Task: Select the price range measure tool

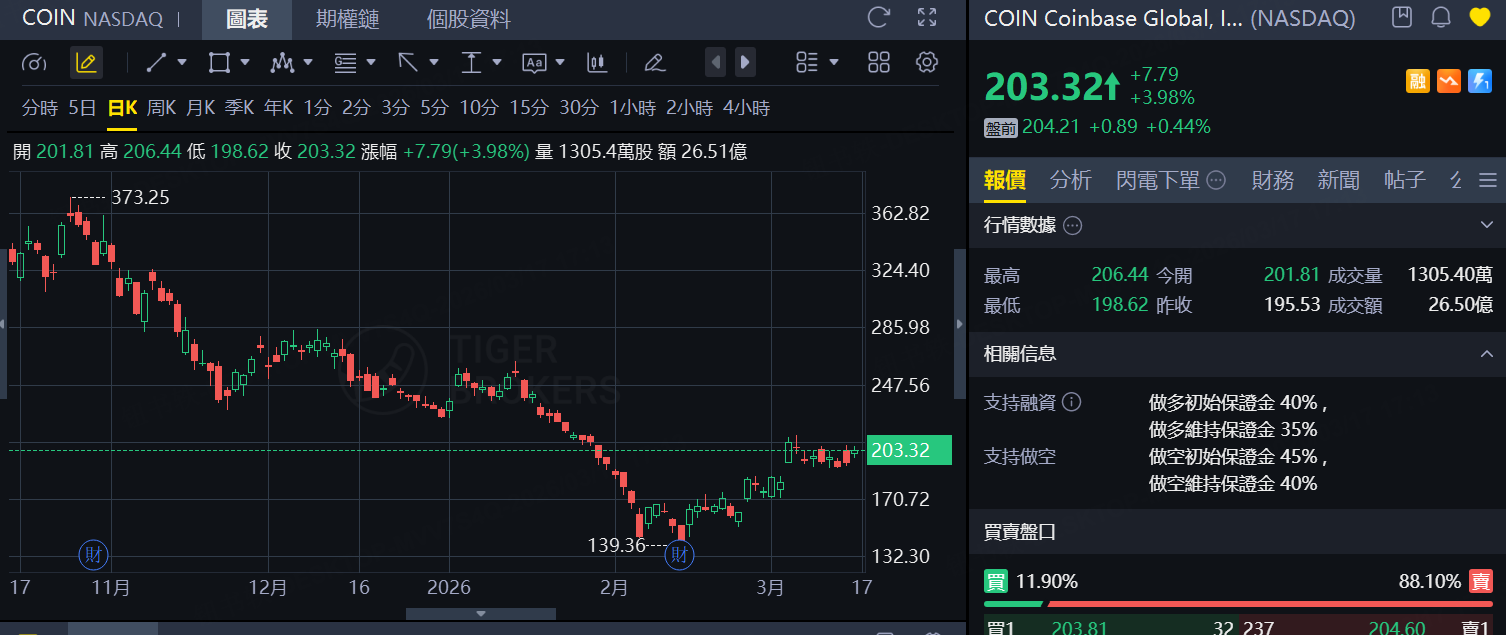Action: (471, 63)
